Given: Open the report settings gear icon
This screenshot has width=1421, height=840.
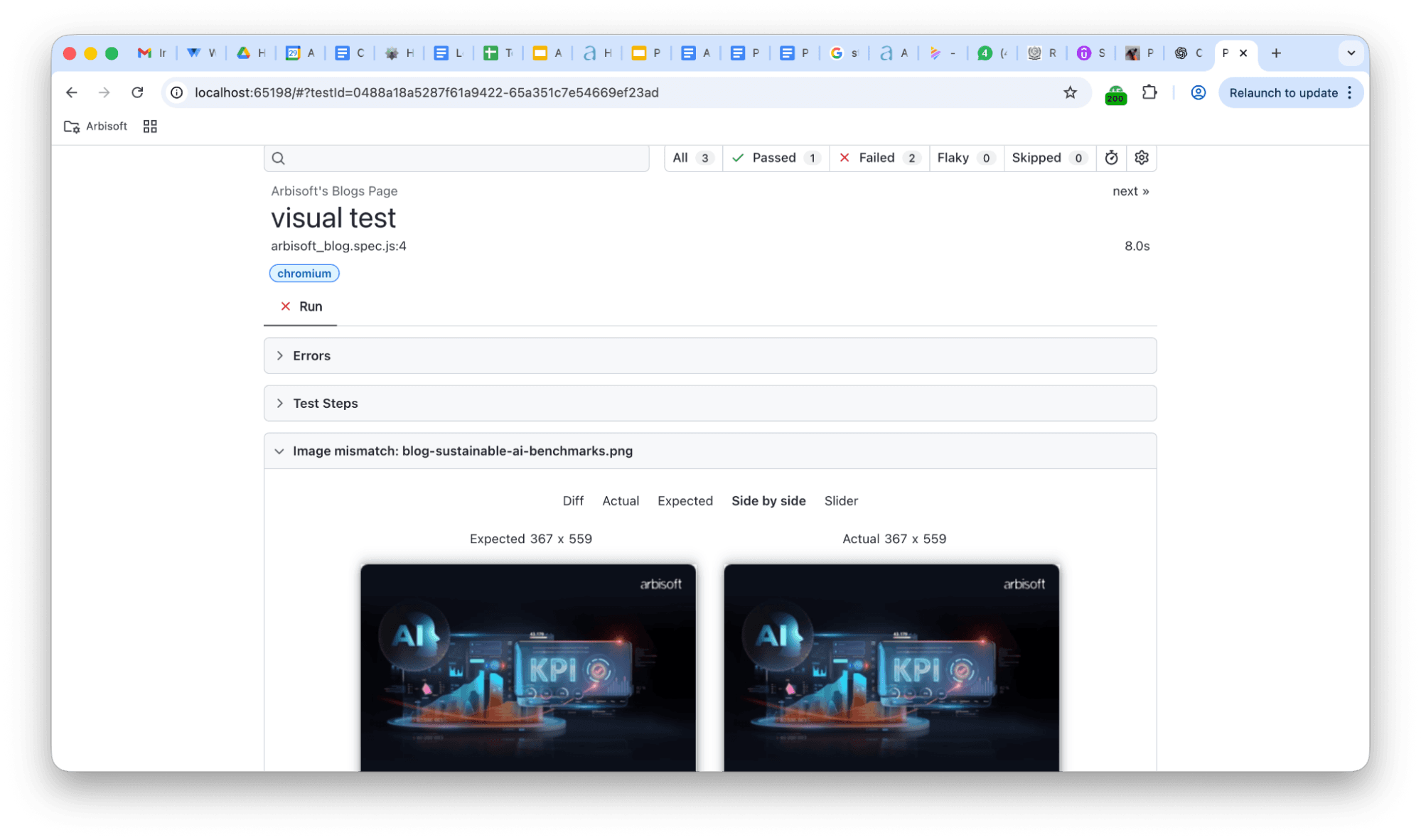Looking at the screenshot, I should [1141, 158].
